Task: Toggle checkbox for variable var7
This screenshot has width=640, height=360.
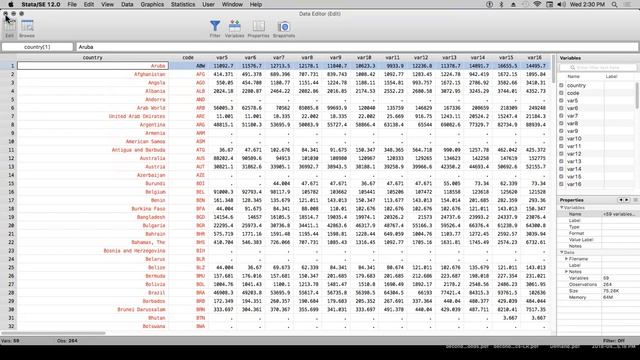Action: pyautogui.click(x=561, y=116)
